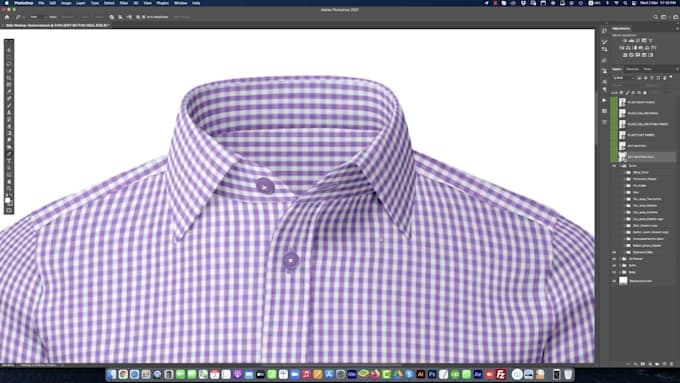Image resolution: width=680 pixels, height=383 pixels.
Task: Open the Window menu
Action: (x=180, y=3)
